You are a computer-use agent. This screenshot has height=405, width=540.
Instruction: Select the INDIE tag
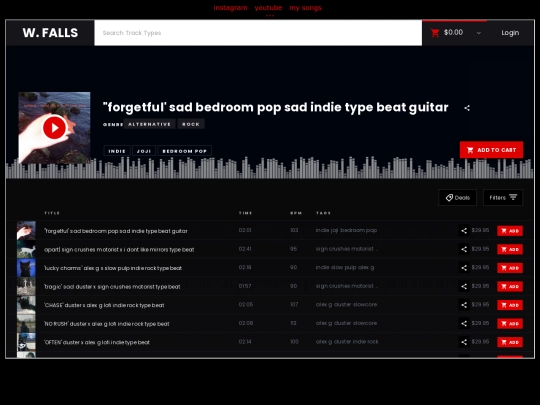[x=117, y=151]
